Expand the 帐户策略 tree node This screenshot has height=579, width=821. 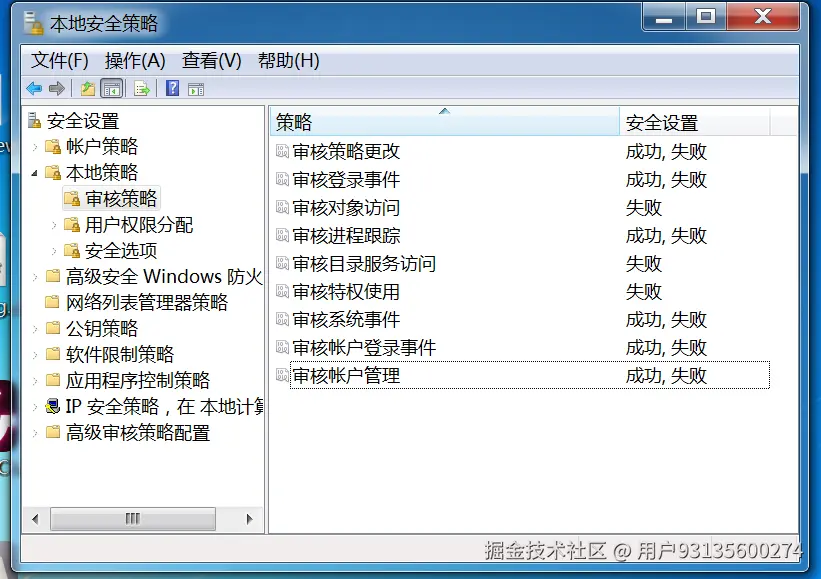[37, 146]
